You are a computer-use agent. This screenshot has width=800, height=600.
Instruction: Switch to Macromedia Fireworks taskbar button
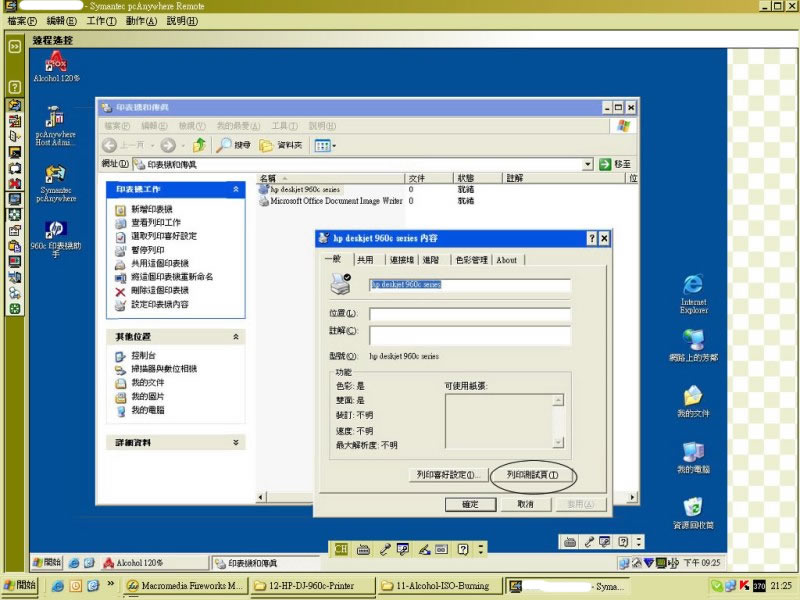185,586
